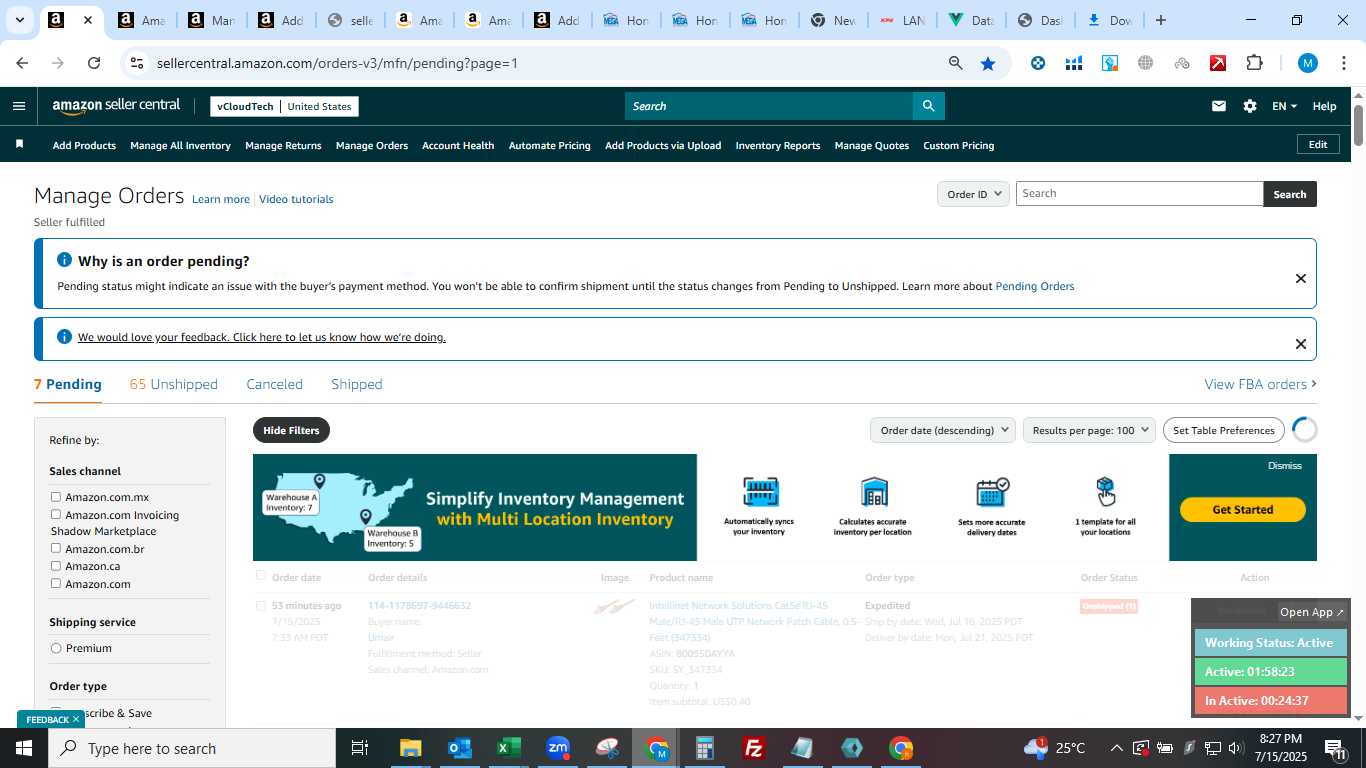The height and width of the screenshot is (768, 1366).
Task: Open Calculator from the taskbar
Action: [705, 748]
